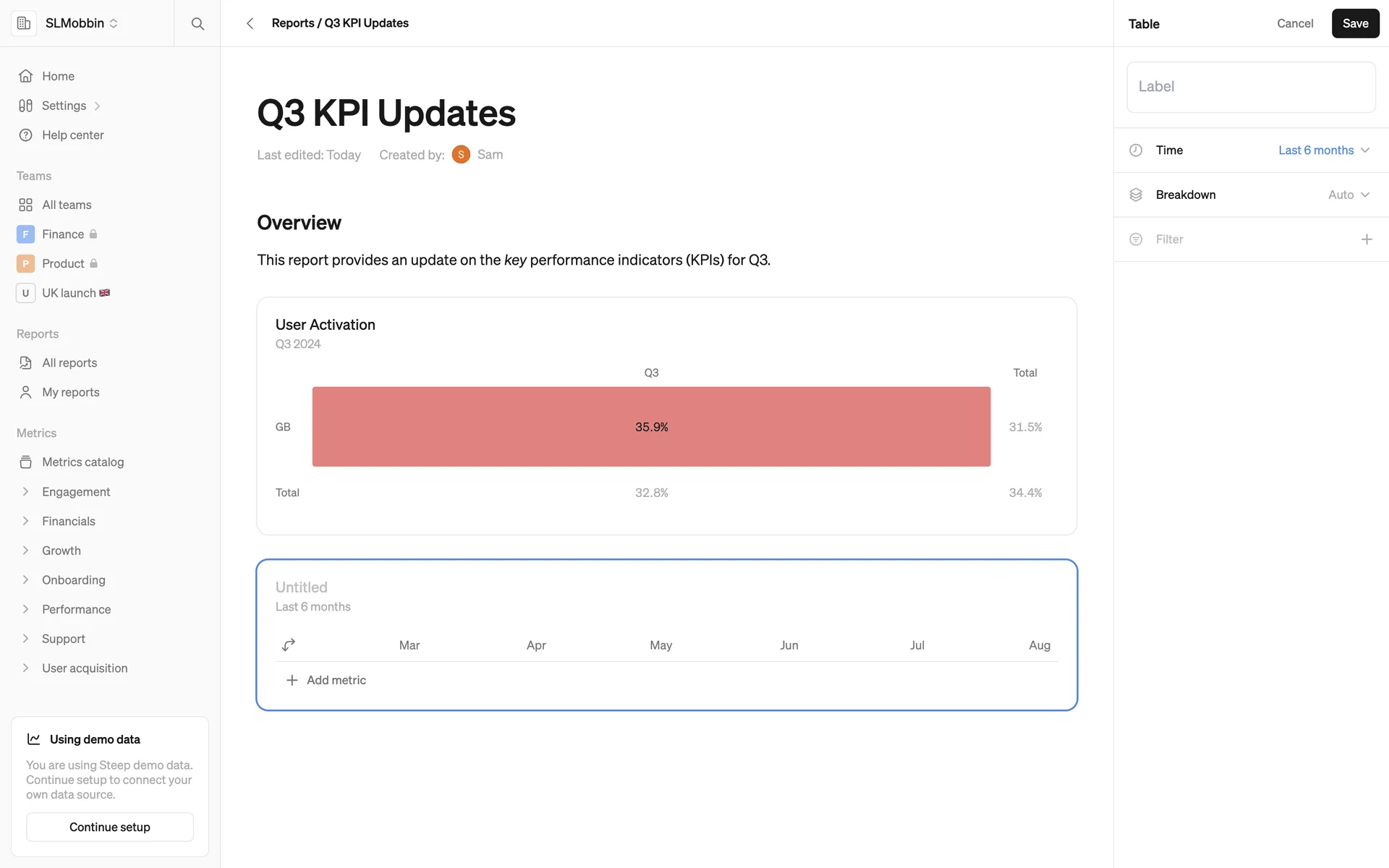Click the plus icon beside Filter
Image resolution: width=1389 pixels, height=868 pixels.
1366,239
